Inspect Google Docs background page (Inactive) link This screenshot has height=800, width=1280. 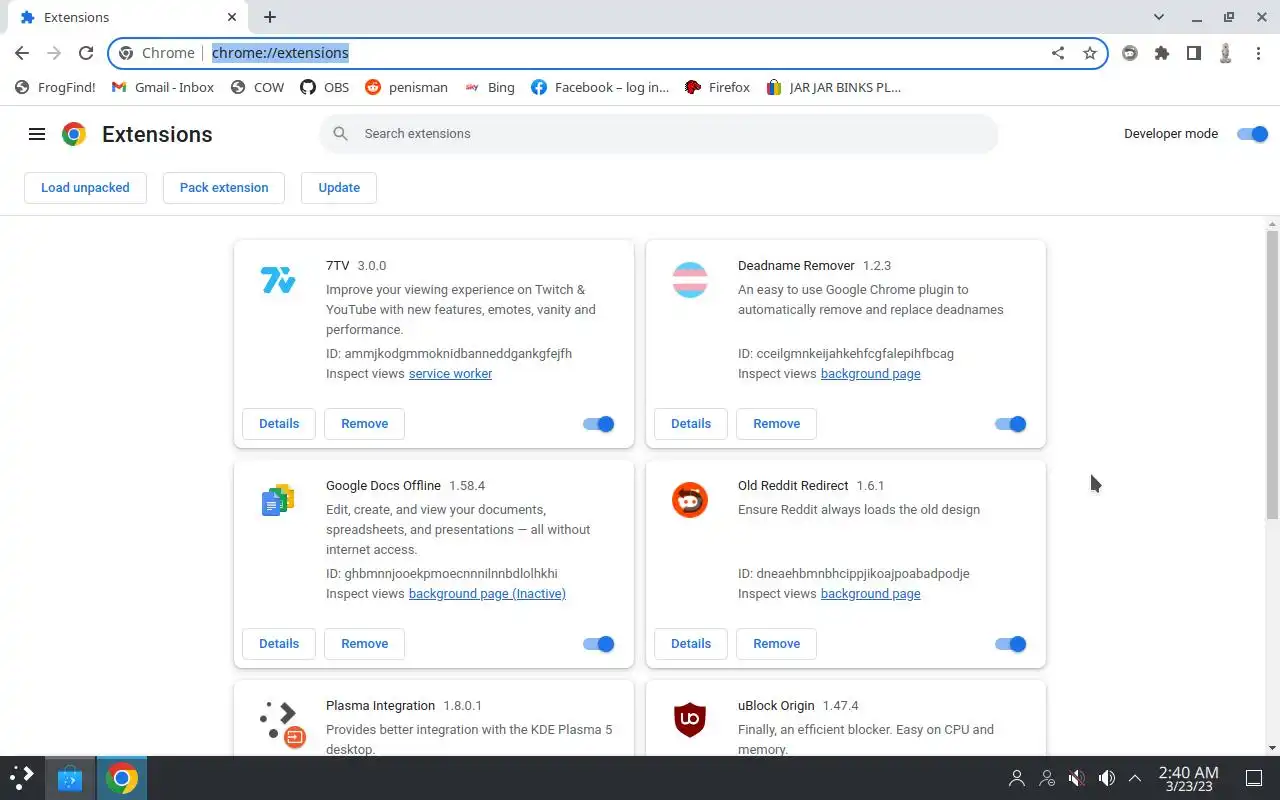pyautogui.click(x=487, y=594)
